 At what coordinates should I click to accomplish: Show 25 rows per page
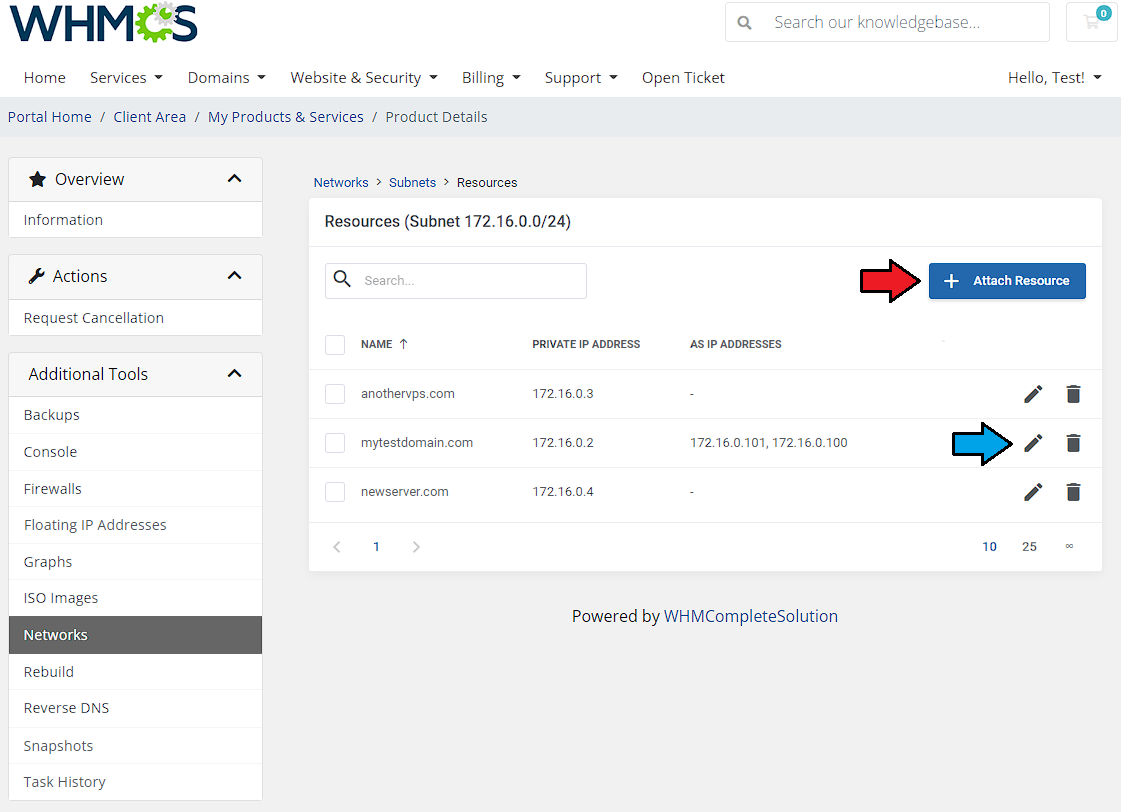(x=1029, y=547)
